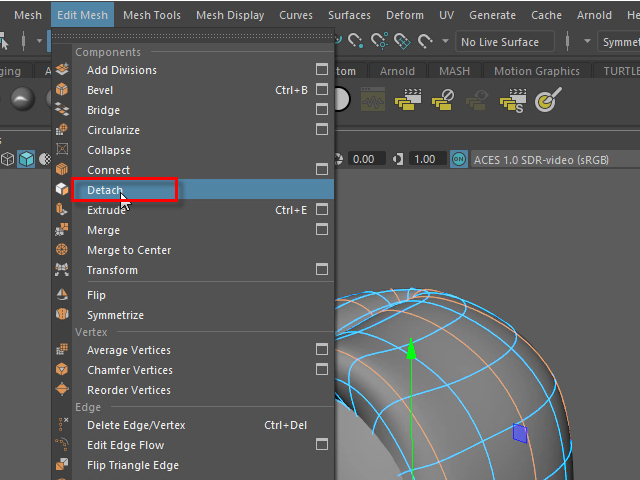Click the Symmetrize icon in menu
This screenshot has height=480, width=640.
[x=62, y=315]
